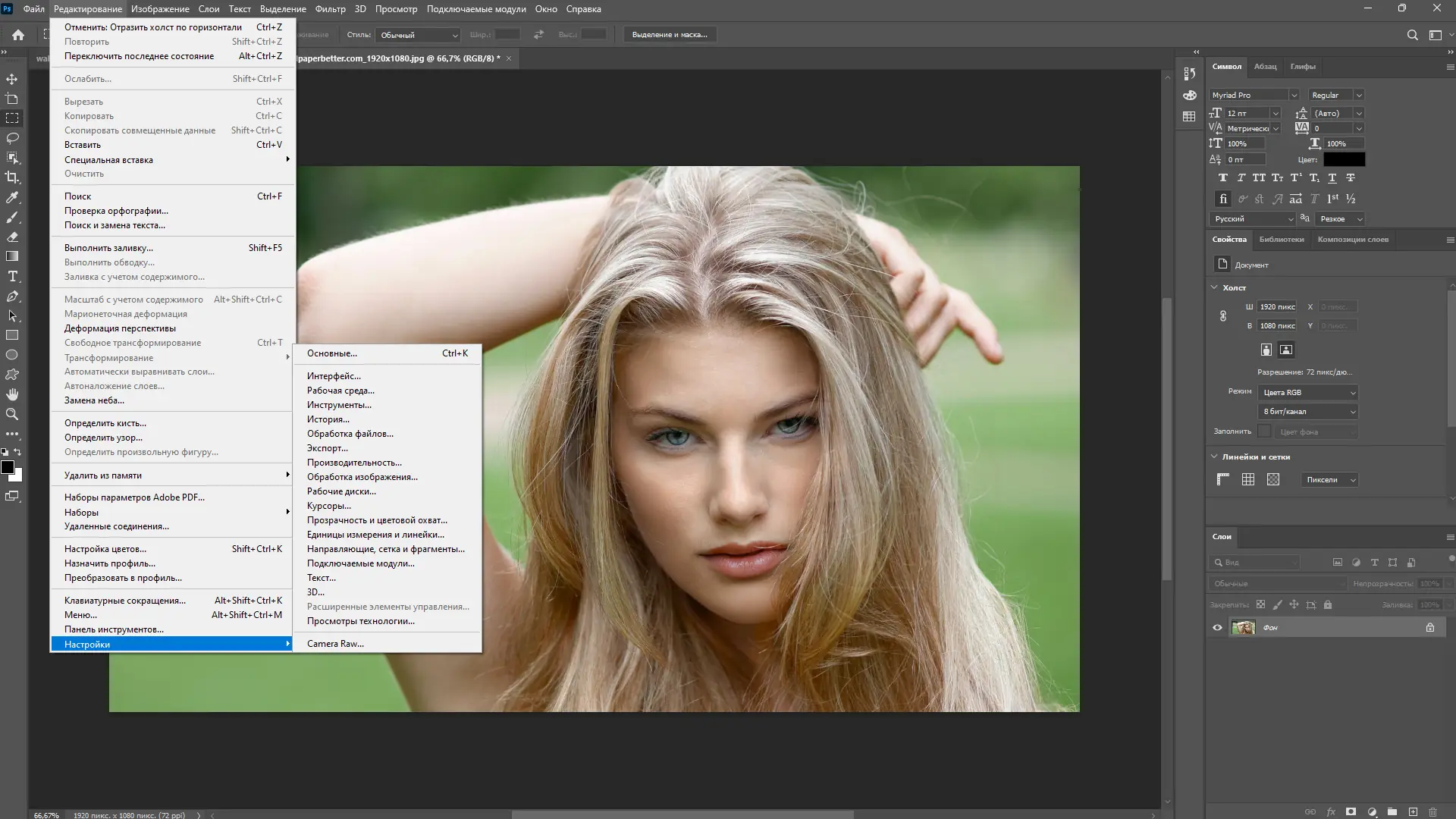1456x819 pixels.
Task: Toggle faux bold in Character panel
Action: 1222,177
